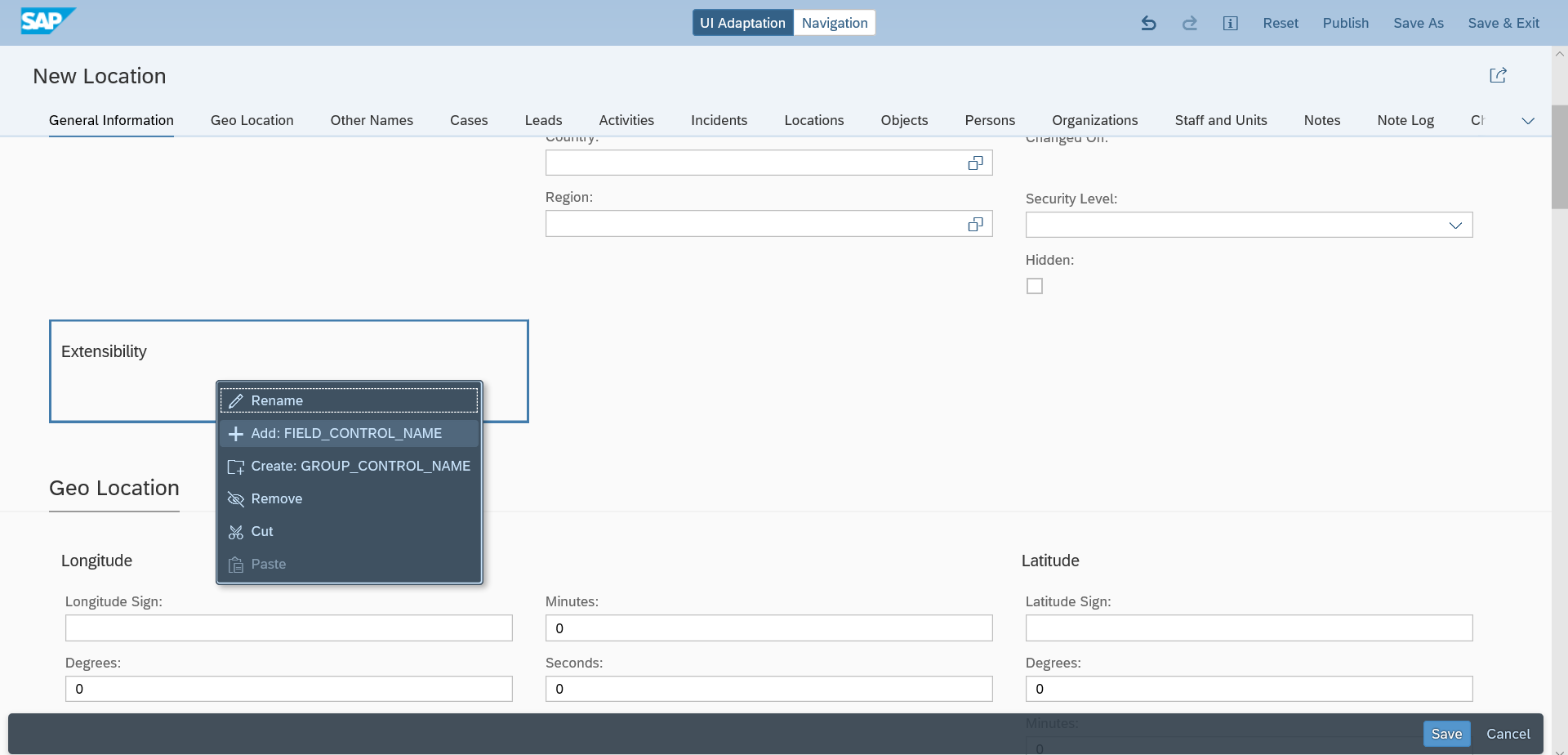1568x755 pixels.
Task: Open the Security Level dropdown
Action: [1457, 225]
